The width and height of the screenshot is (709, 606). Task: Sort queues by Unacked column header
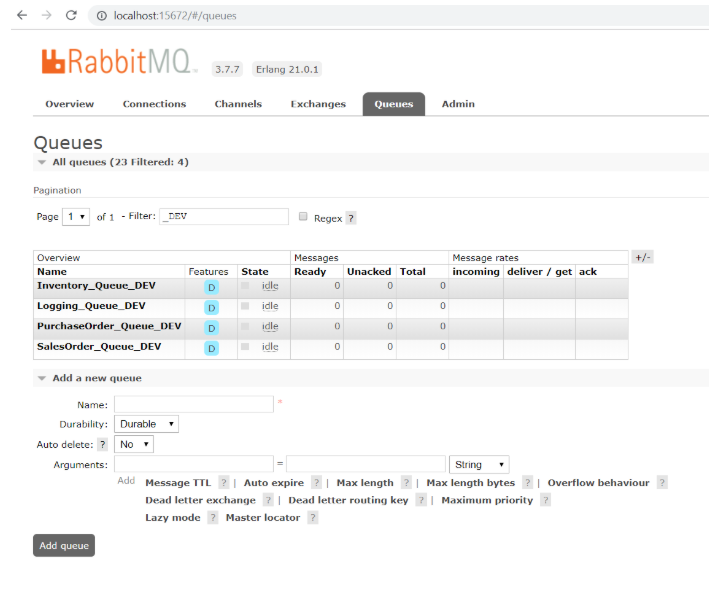tap(369, 271)
